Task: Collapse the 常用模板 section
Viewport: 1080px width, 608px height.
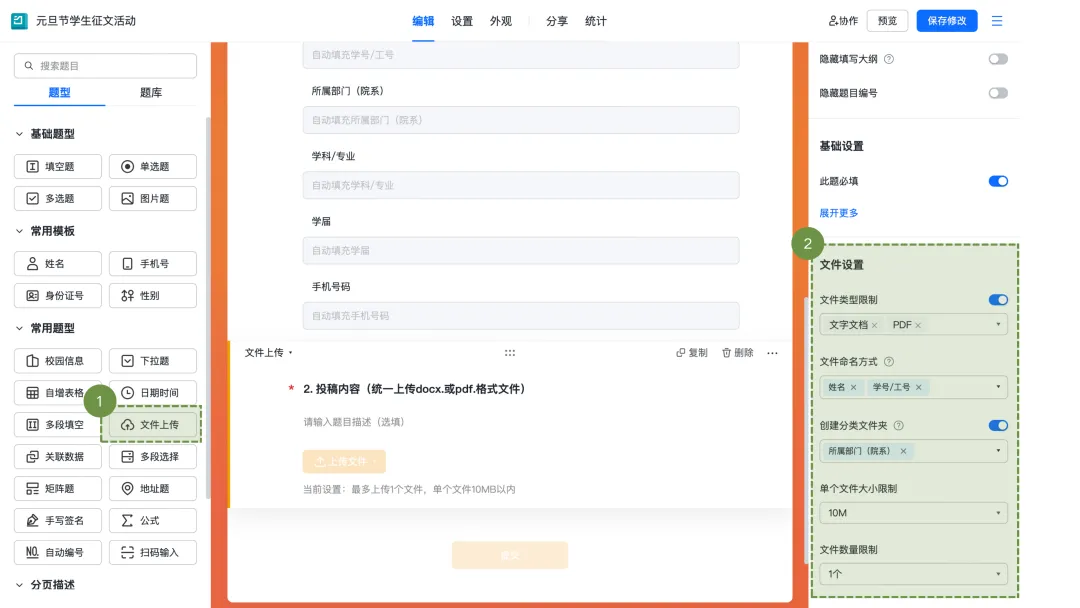Action: tap(19, 231)
